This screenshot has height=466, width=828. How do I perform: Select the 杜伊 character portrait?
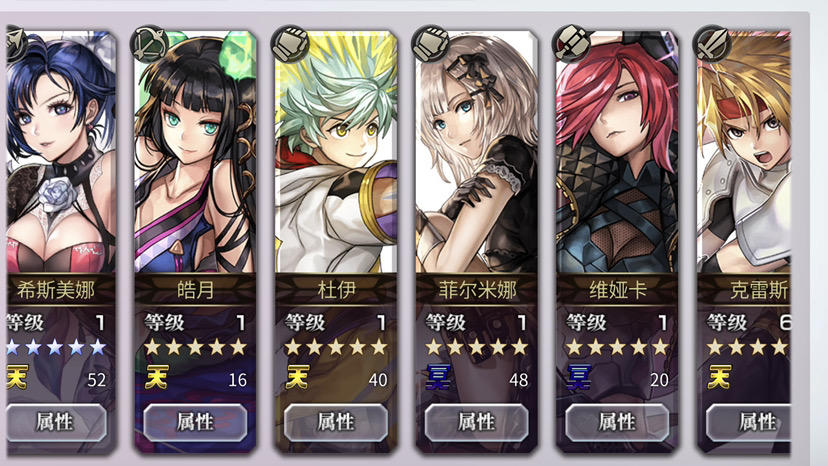point(336,152)
